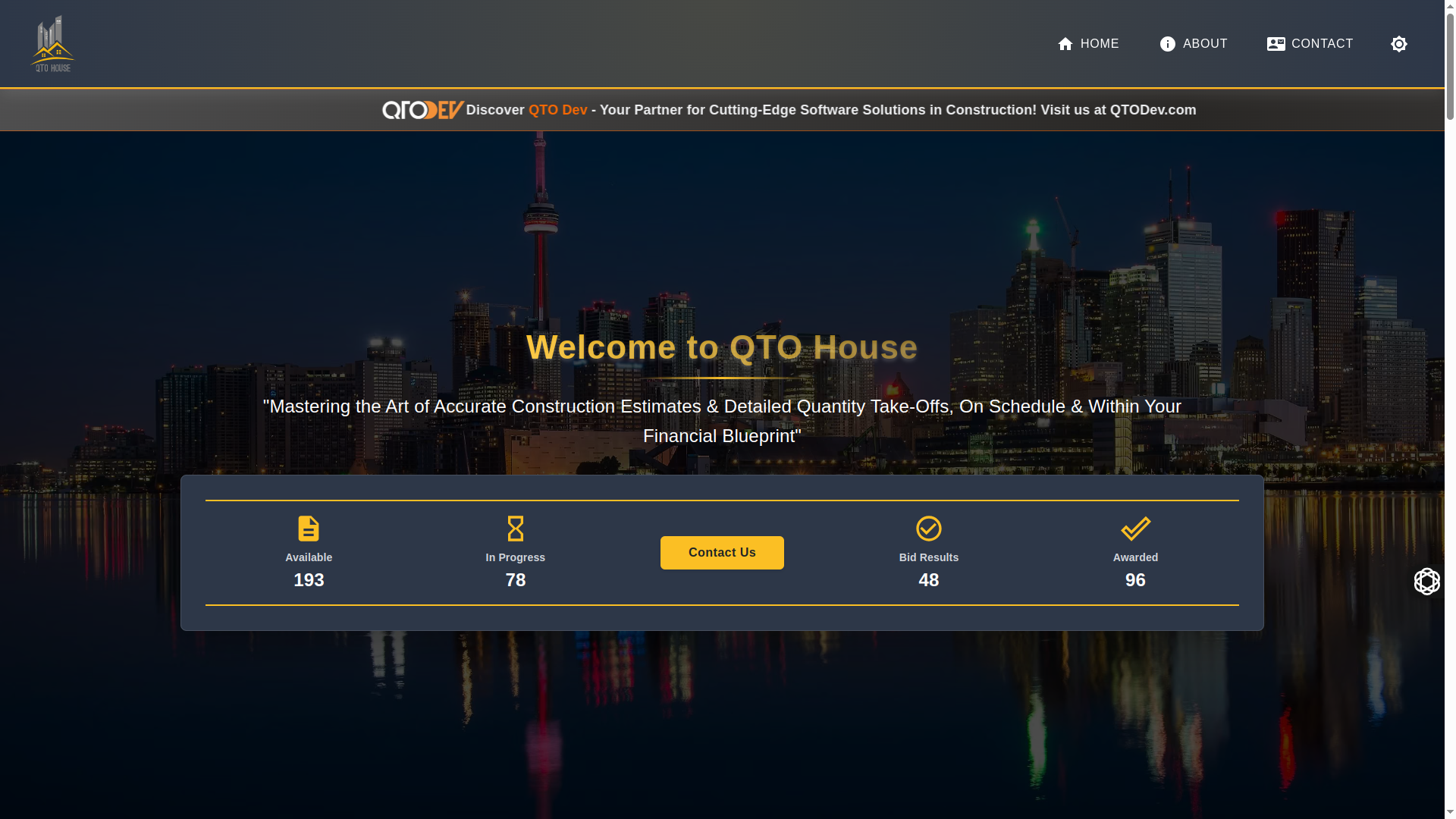Click the contact card icon in the navbar

[x=1276, y=44]
